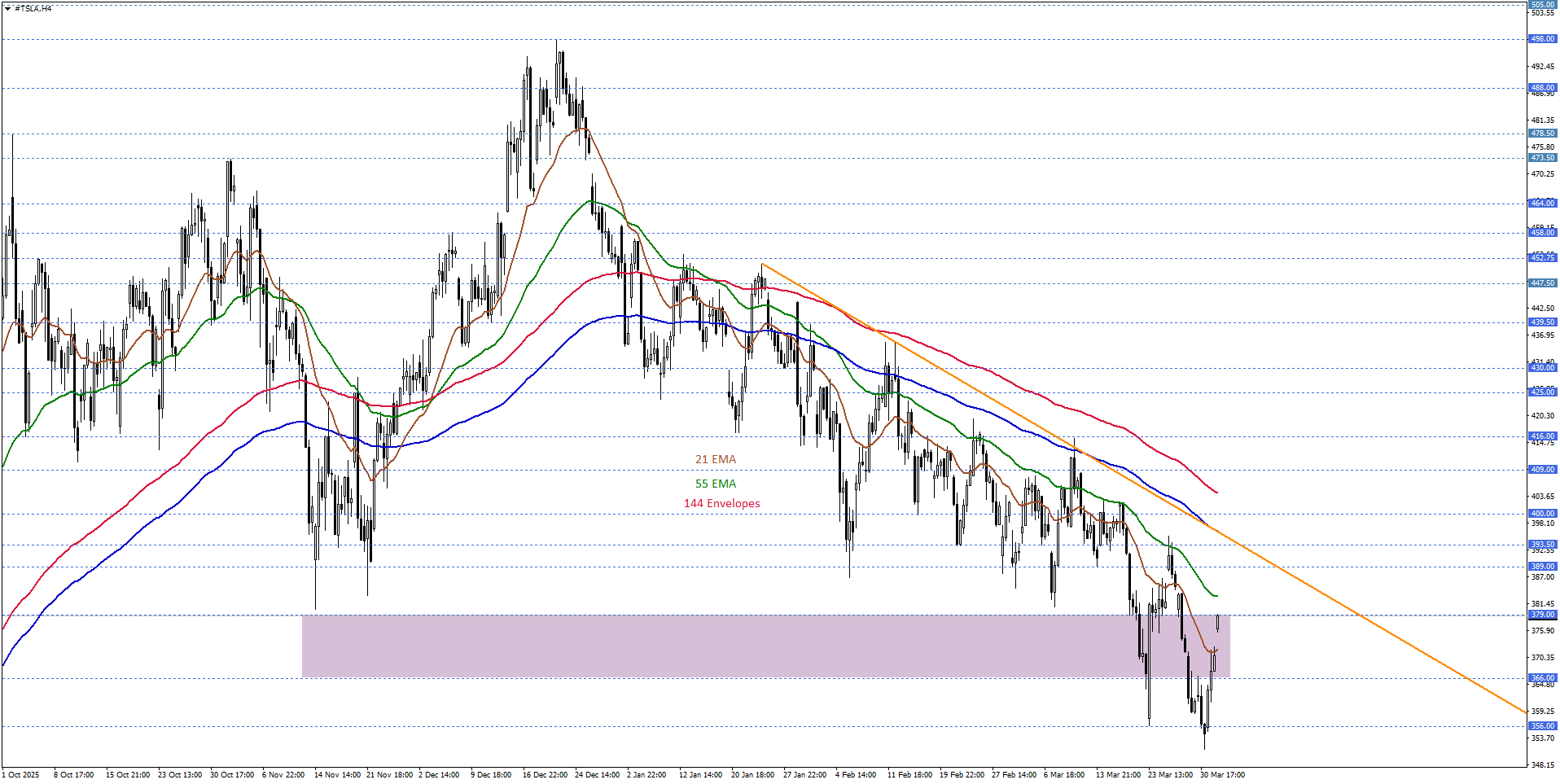This screenshot has height=784, width=1560.
Task: Click the 498.00 price level tag
Action: click(x=1542, y=39)
